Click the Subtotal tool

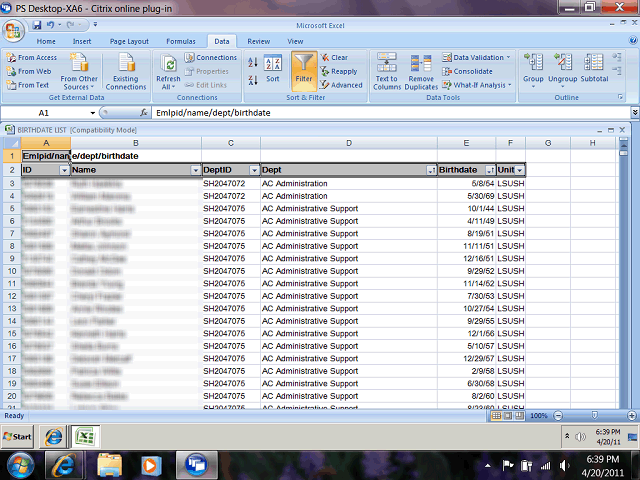pos(594,69)
